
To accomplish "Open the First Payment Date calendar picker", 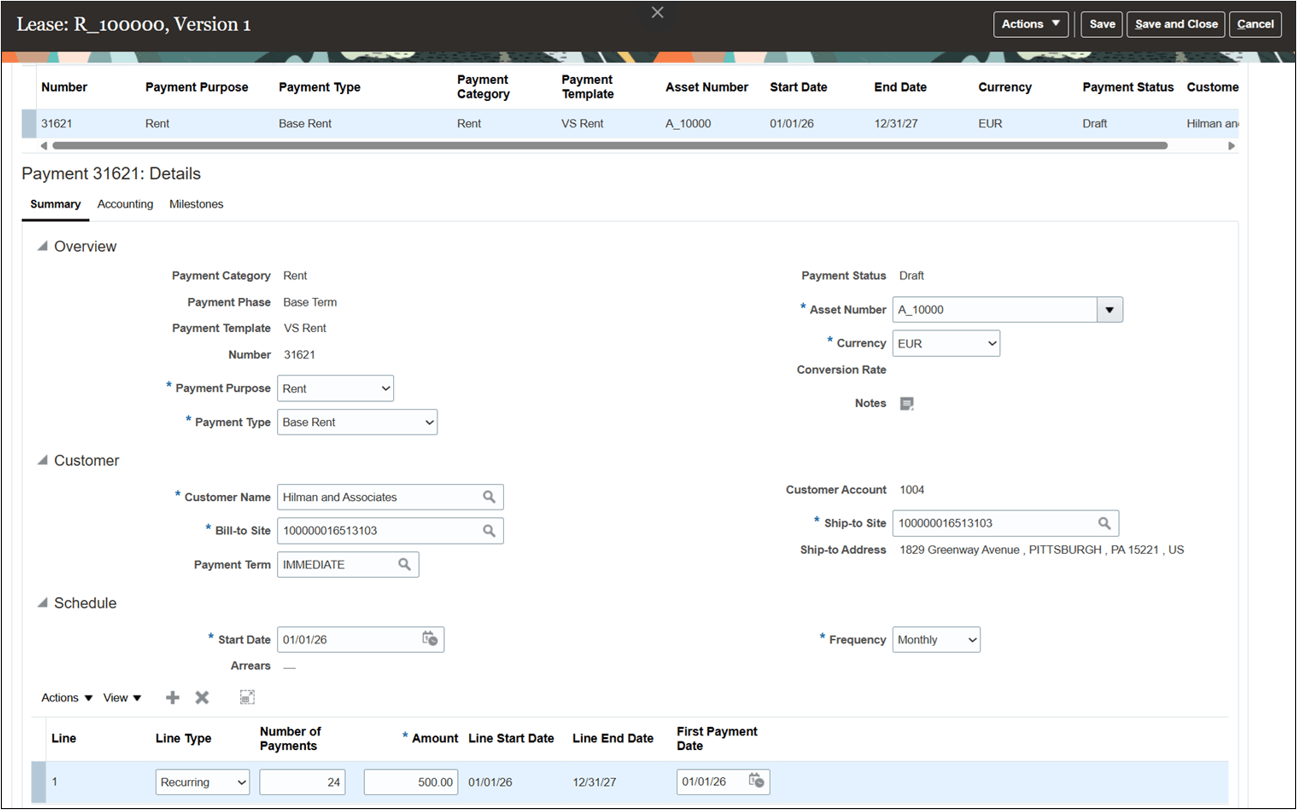I will click(x=757, y=781).
